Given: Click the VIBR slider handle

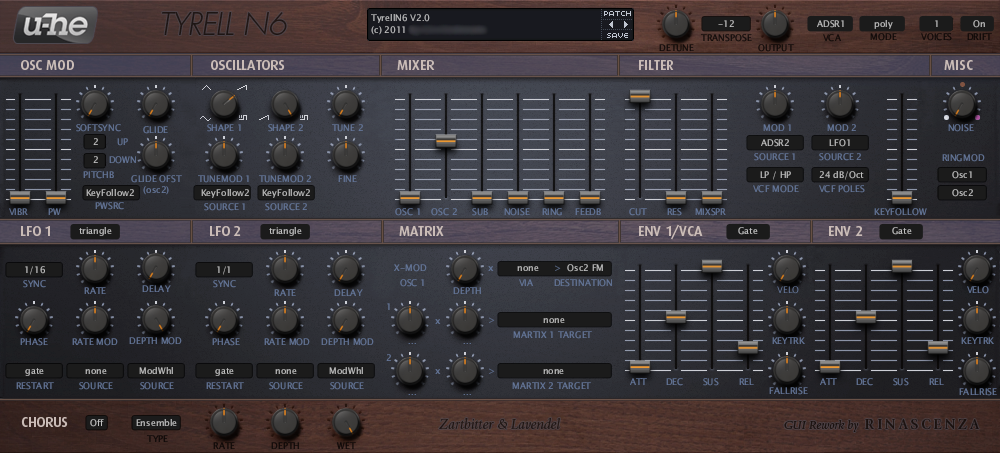Looking at the screenshot, I should pos(19,197).
